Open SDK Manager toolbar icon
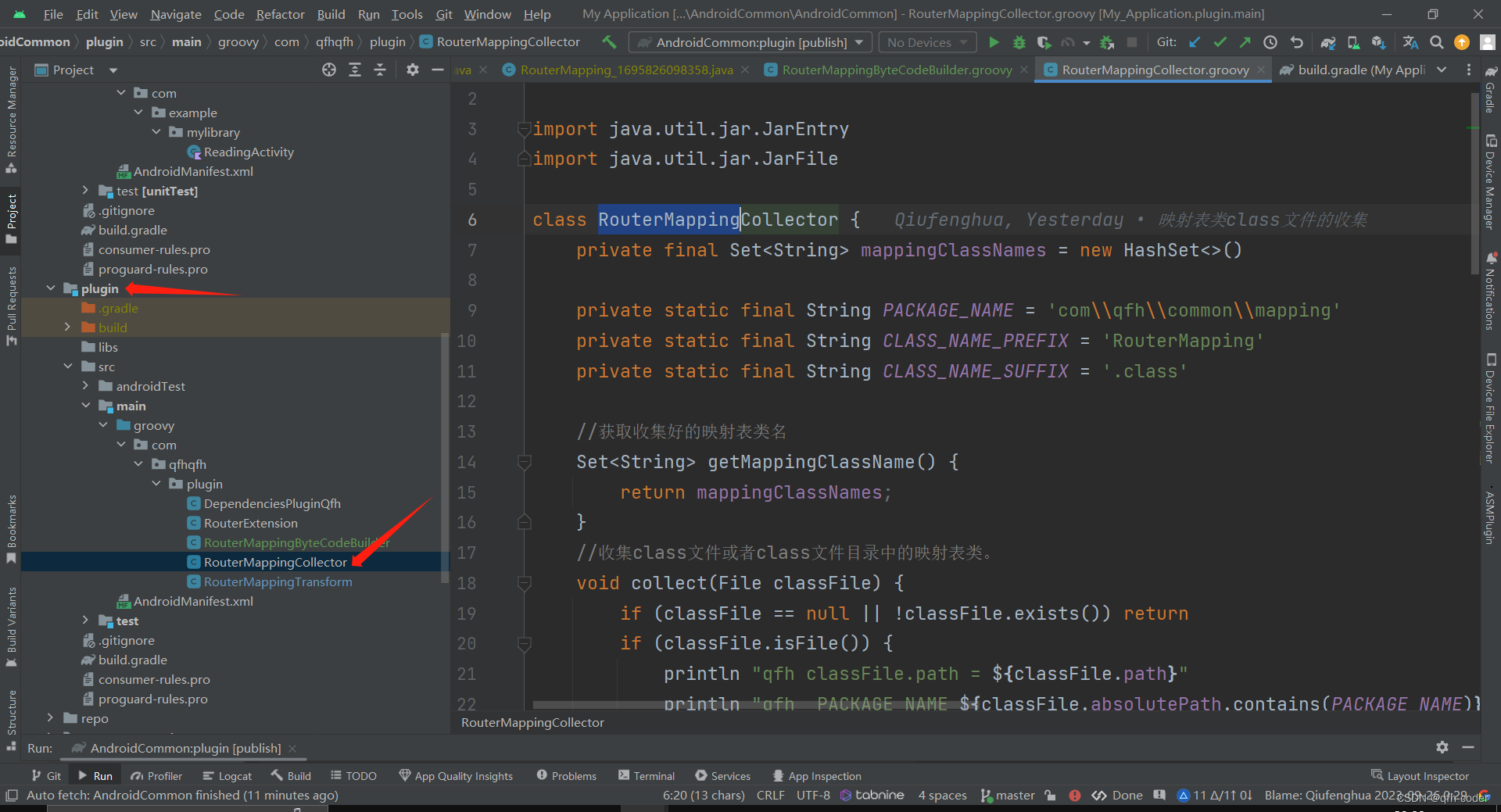 (x=1378, y=42)
